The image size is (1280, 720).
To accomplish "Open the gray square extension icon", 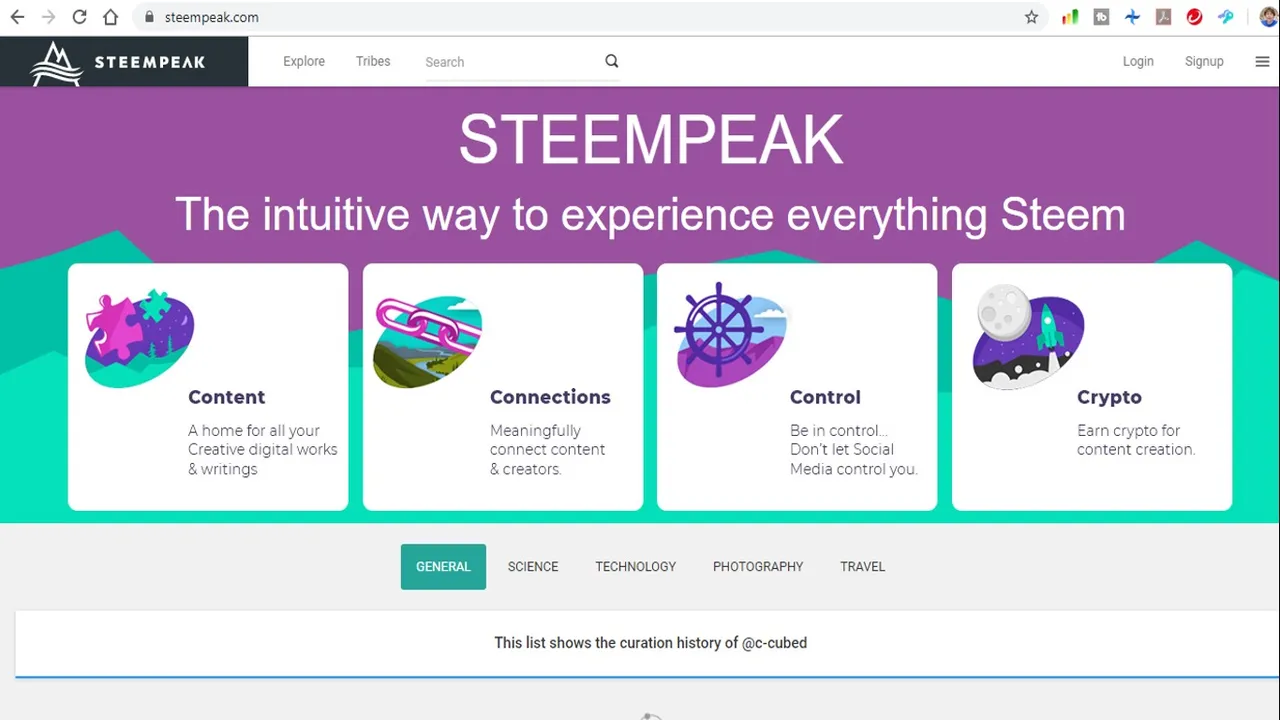I will pos(1101,17).
